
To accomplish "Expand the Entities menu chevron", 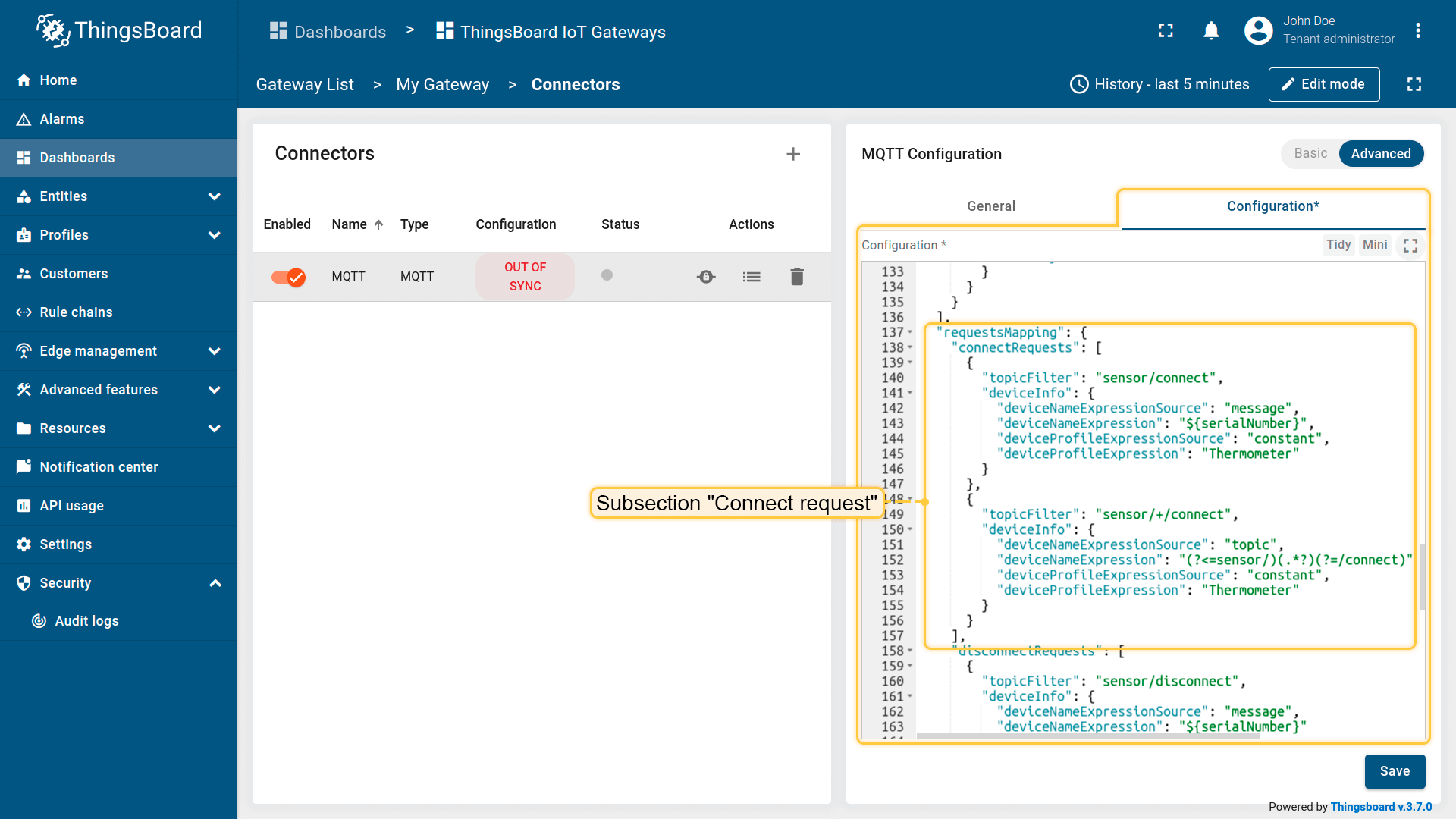I will tap(215, 196).
